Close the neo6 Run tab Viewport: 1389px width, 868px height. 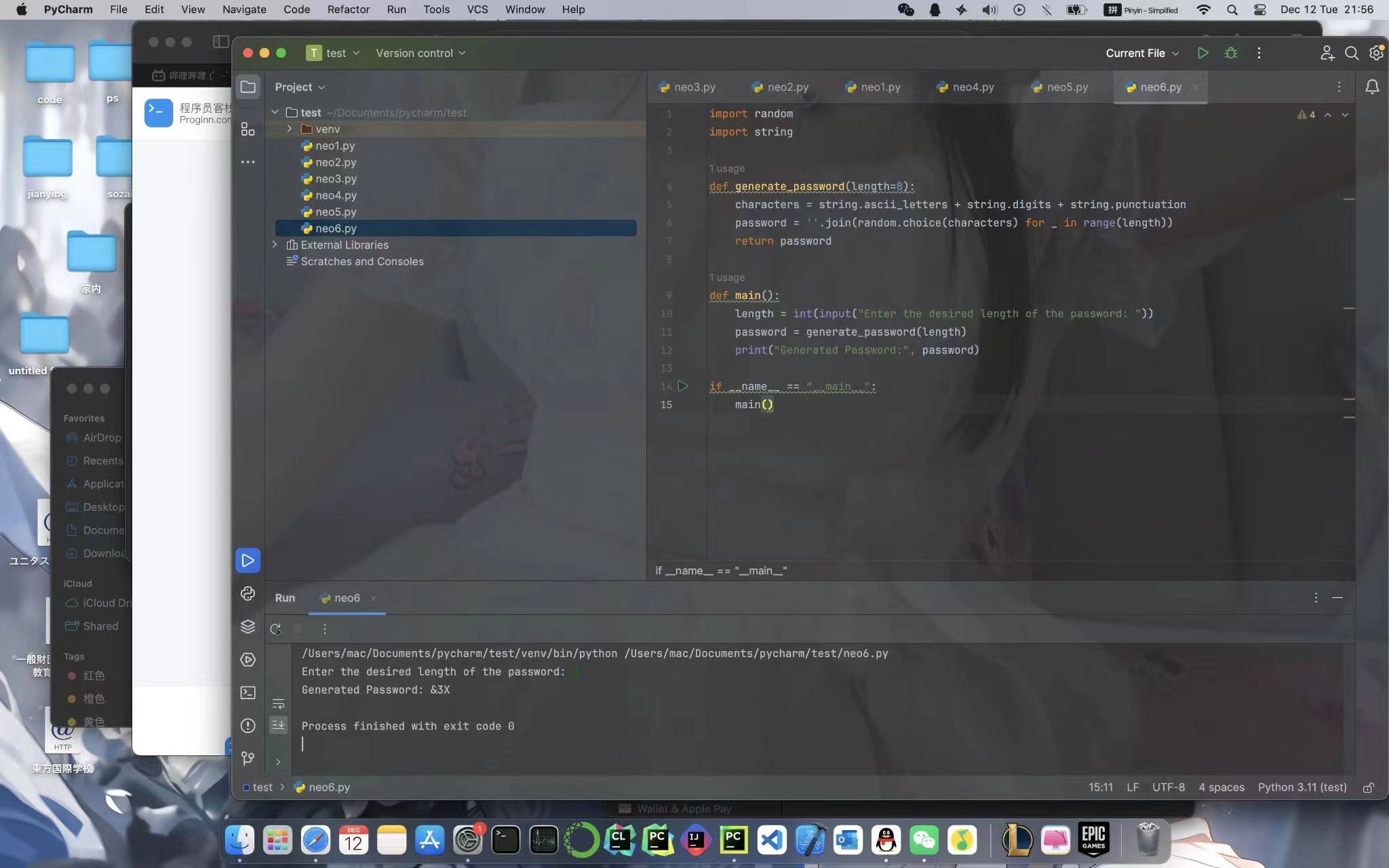click(374, 597)
